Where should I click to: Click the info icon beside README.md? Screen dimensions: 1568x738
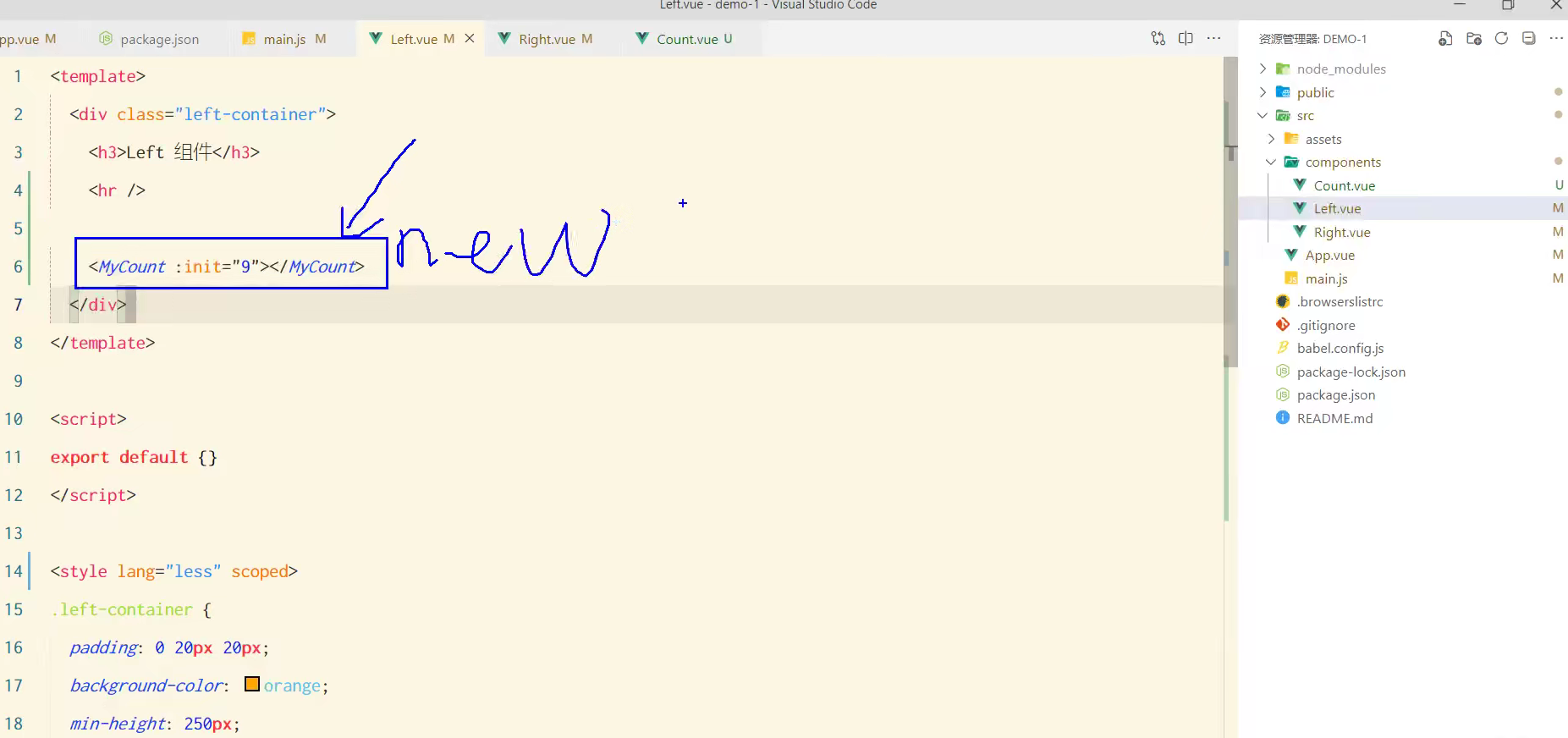(1283, 418)
